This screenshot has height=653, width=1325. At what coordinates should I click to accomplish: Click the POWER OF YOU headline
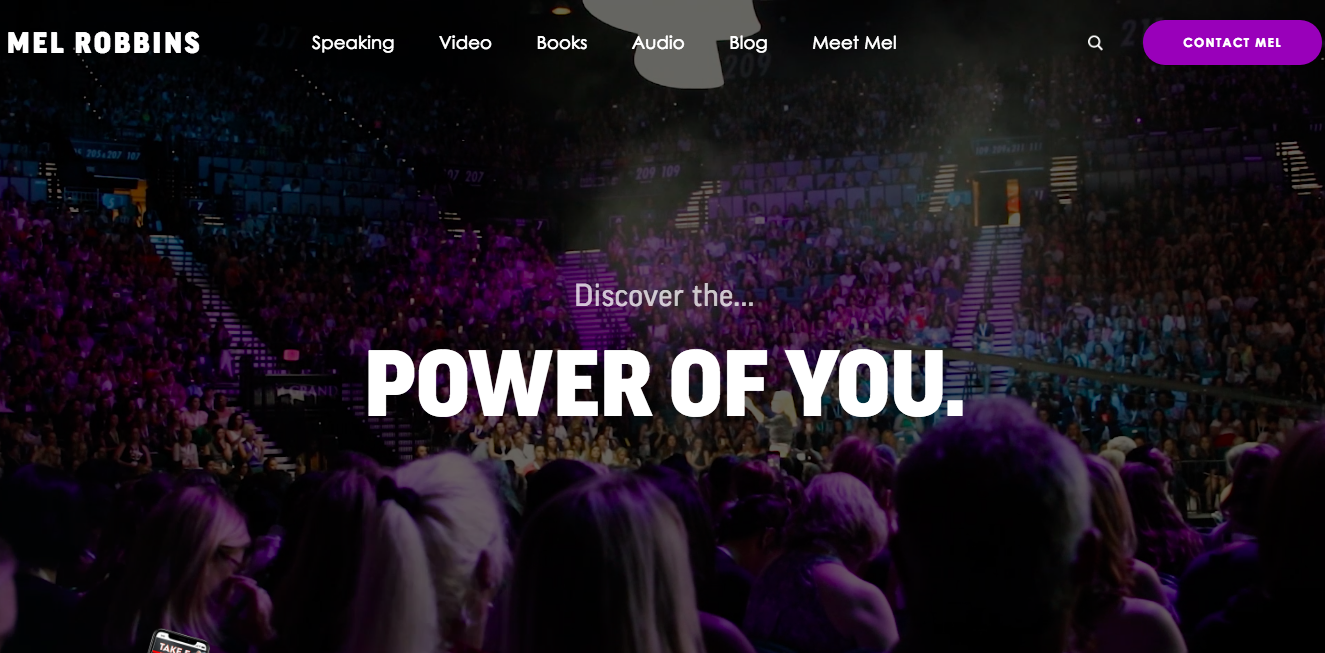[664, 384]
